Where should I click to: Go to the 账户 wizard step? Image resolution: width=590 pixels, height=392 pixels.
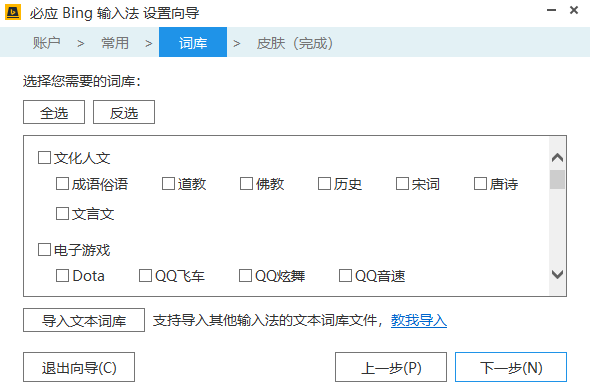coord(47,43)
